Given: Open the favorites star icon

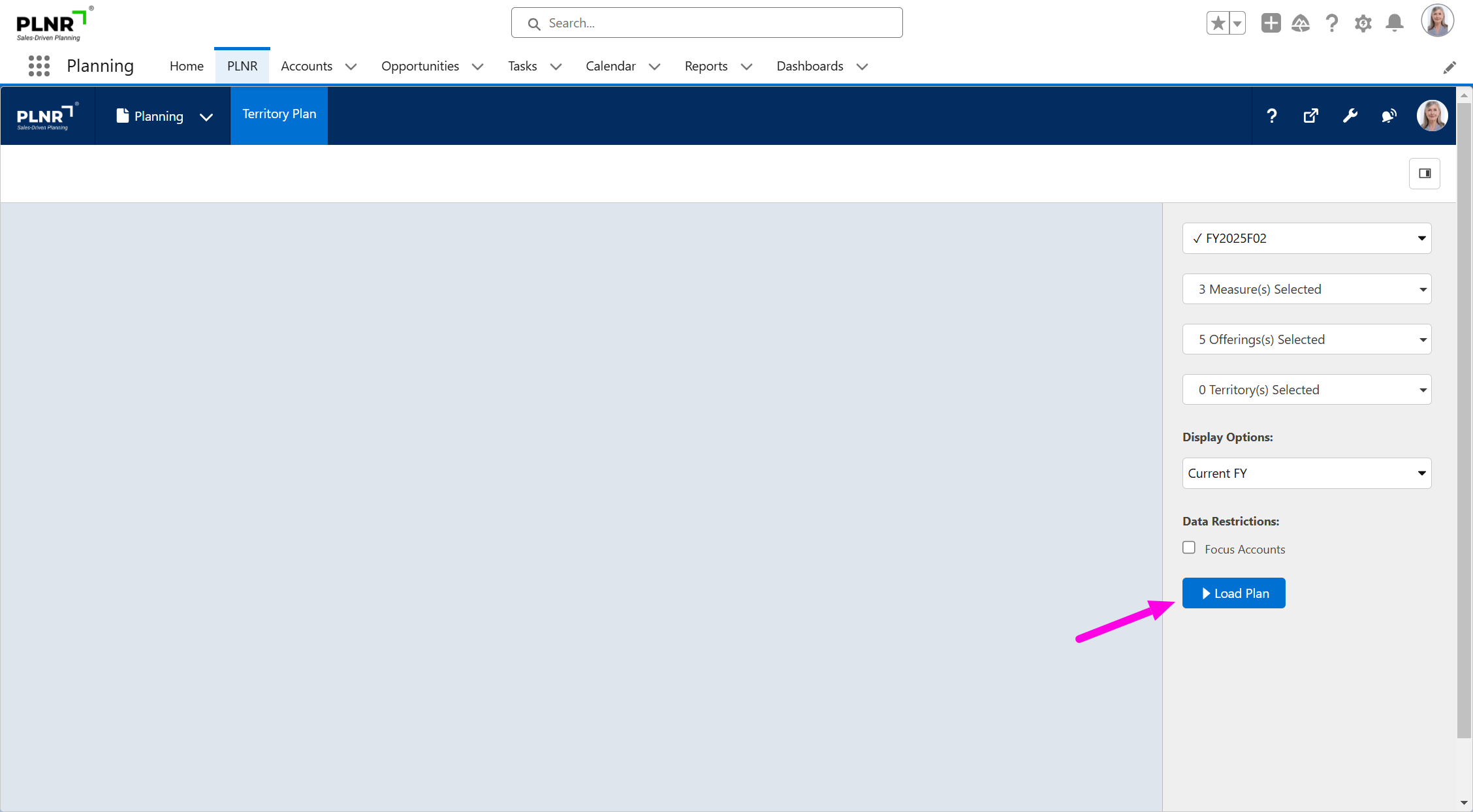Looking at the screenshot, I should tap(1218, 23).
